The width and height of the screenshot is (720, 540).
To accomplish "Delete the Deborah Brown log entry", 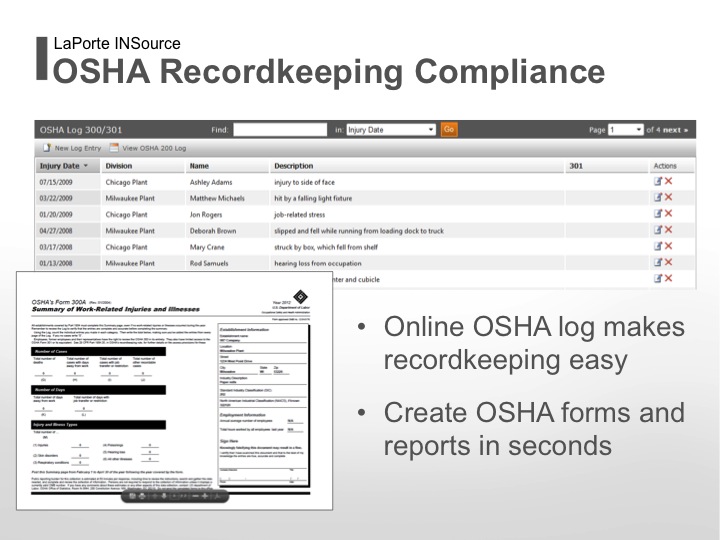I will click(x=669, y=230).
